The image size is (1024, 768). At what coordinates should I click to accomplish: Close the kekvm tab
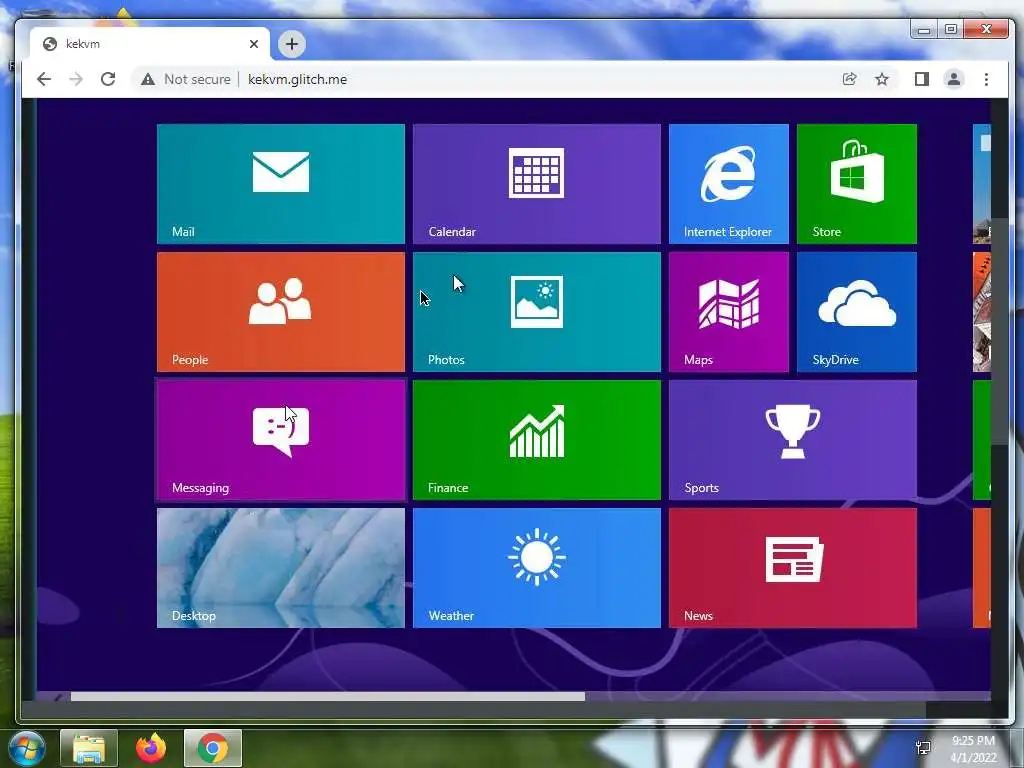(254, 44)
